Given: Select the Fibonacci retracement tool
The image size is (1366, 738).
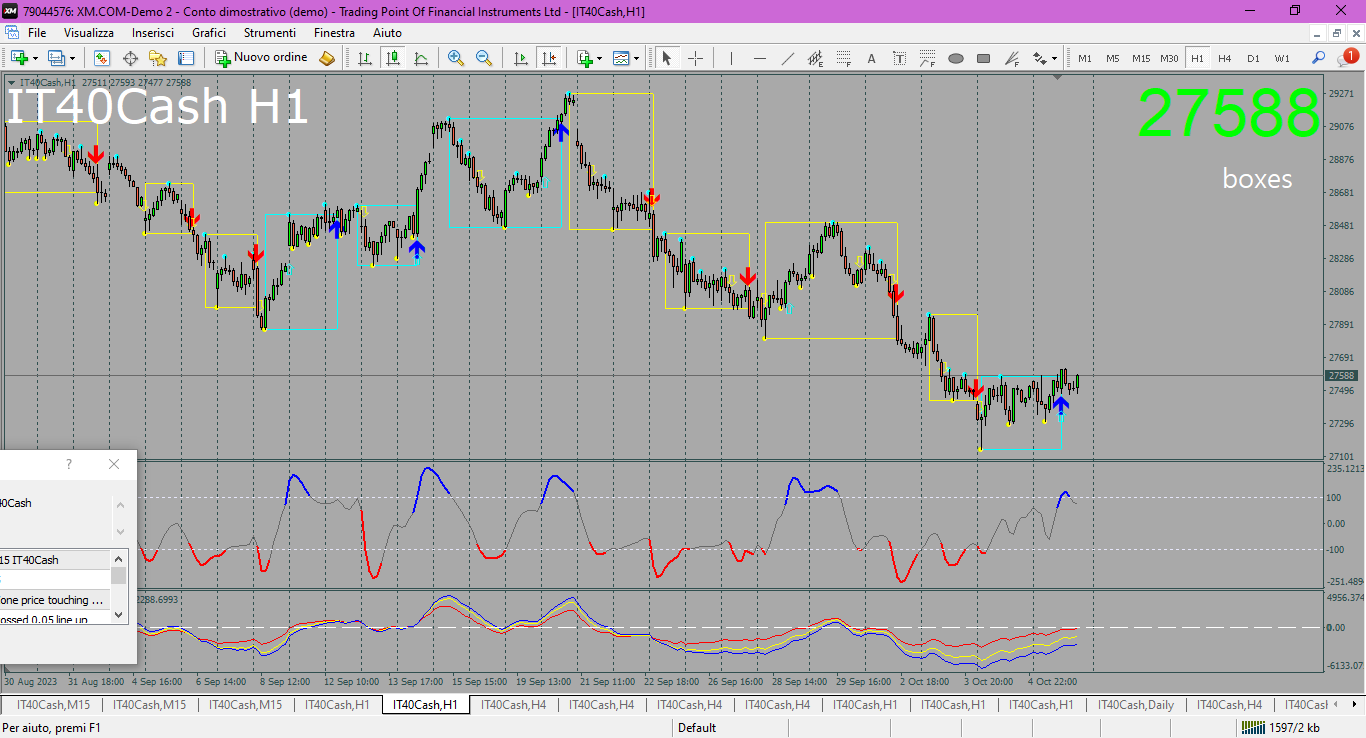Looking at the screenshot, I should 843,58.
